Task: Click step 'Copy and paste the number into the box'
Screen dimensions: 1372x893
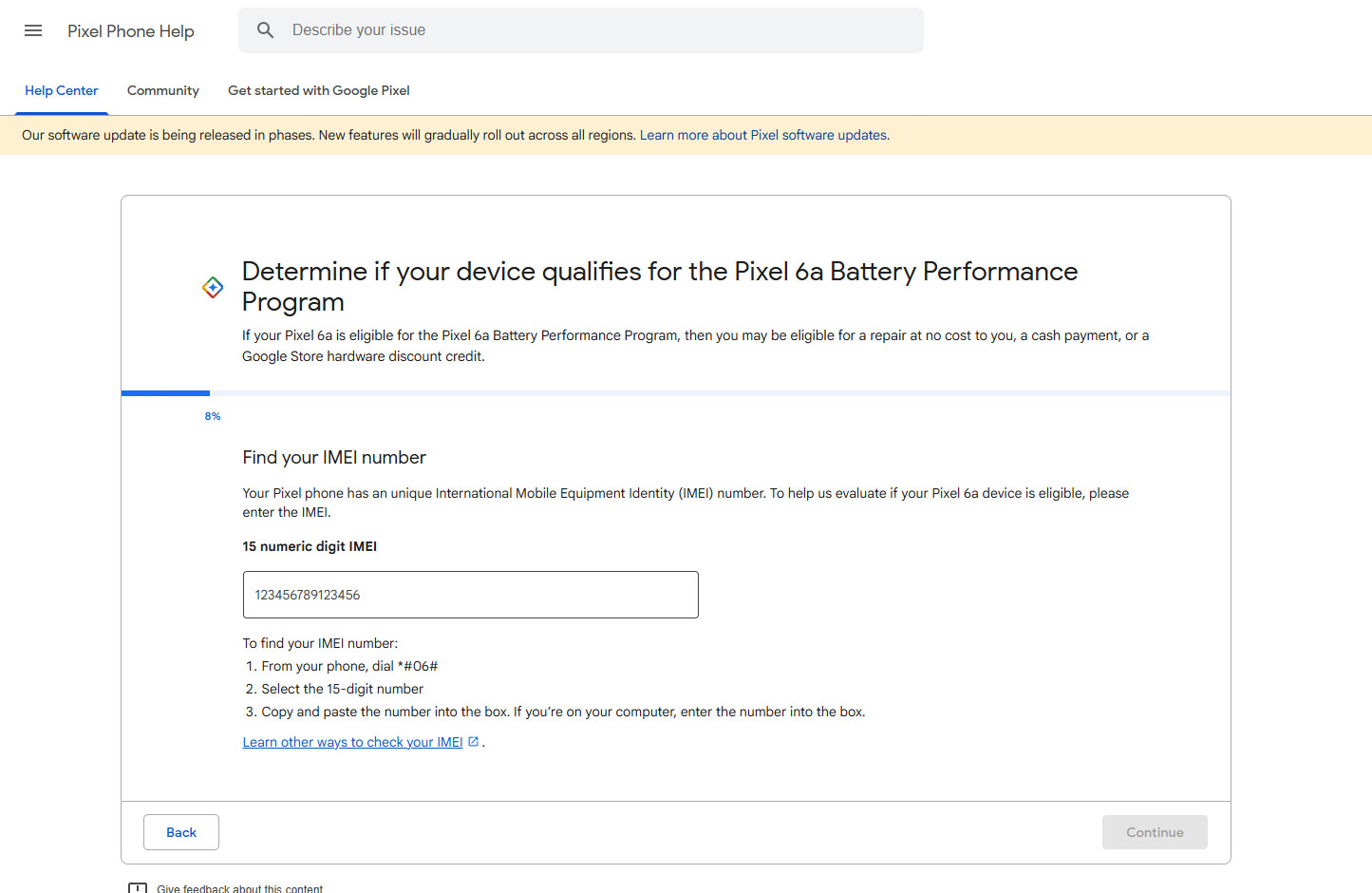Action: coord(564,712)
